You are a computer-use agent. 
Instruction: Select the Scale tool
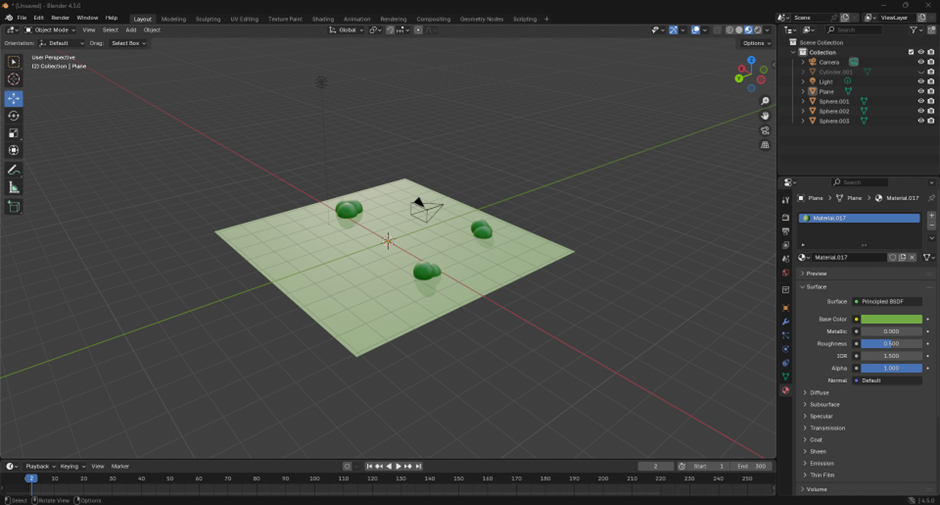pos(14,133)
